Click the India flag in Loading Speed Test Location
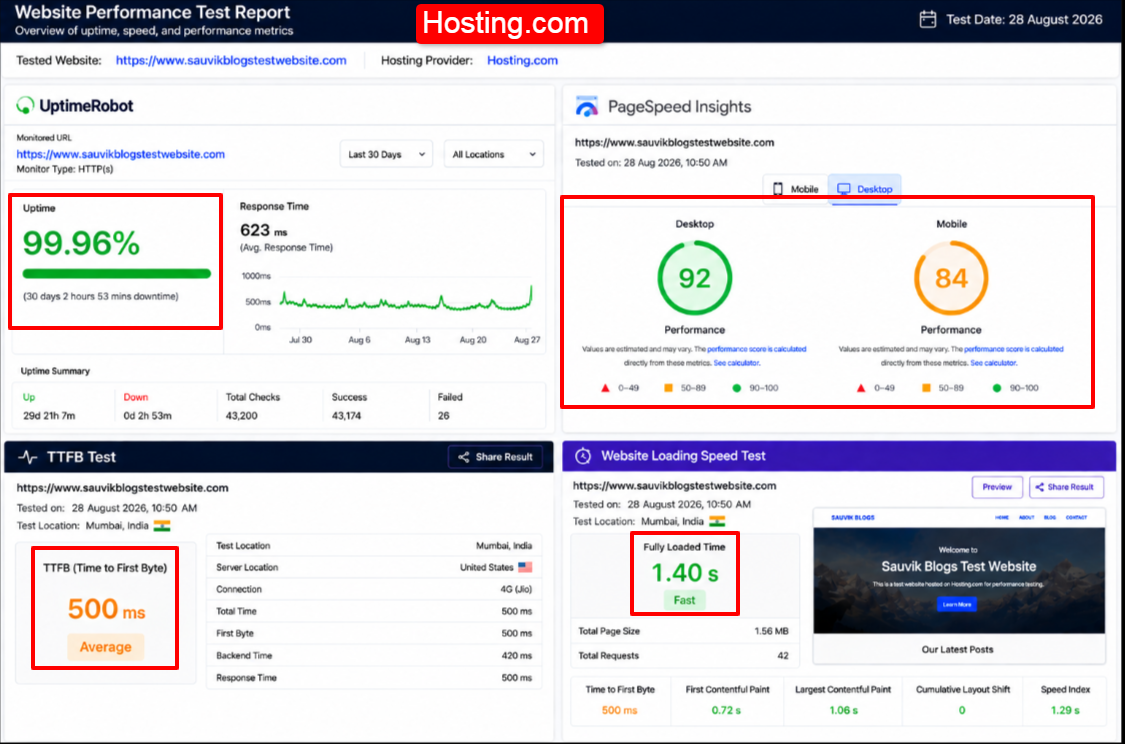Image resolution: width=1125 pixels, height=744 pixels. coord(717,522)
